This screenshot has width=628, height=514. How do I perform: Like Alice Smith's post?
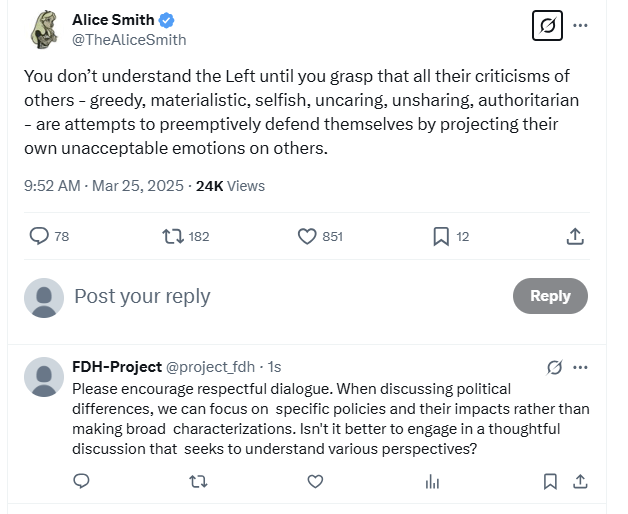tap(308, 237)
